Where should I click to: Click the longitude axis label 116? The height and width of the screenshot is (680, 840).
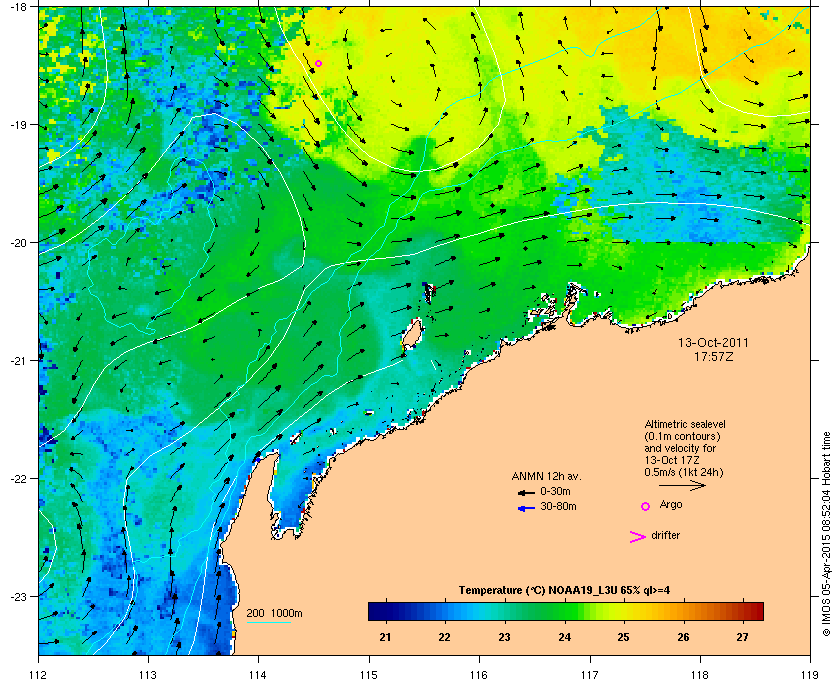[x=479, y=675]
